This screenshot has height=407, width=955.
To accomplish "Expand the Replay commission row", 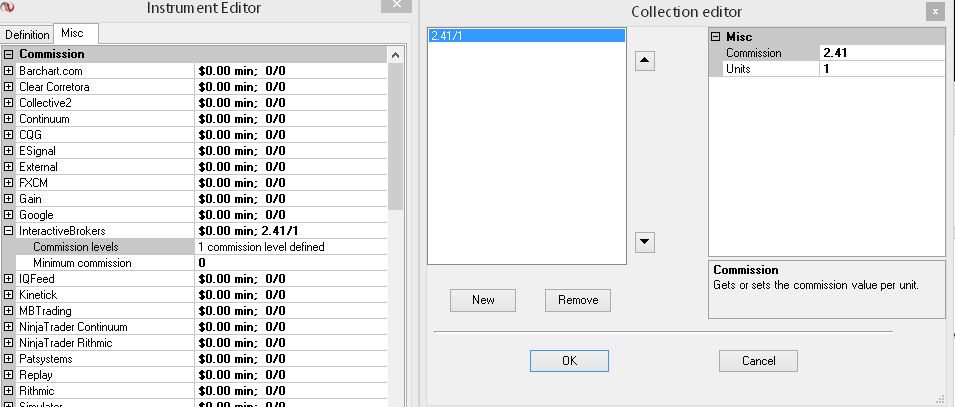I will (9, 375).
